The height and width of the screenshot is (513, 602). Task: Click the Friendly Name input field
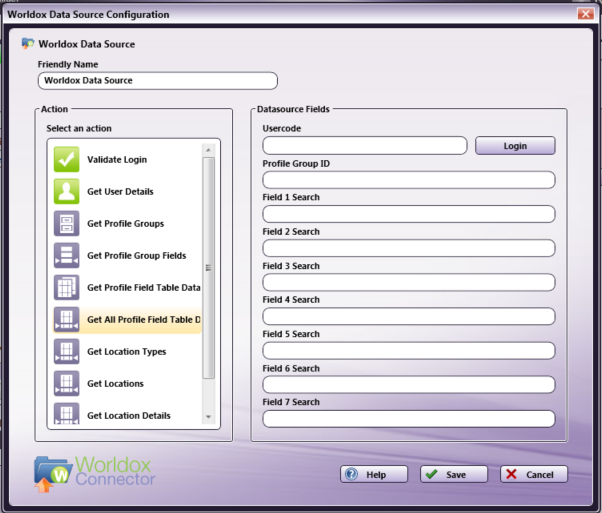tap(157, 81)
